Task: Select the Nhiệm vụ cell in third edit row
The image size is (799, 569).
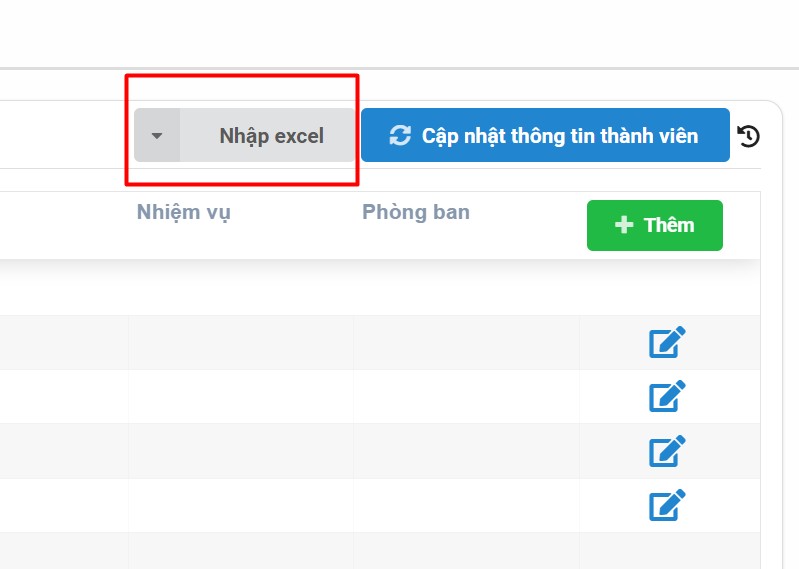Action: (240, 451)
